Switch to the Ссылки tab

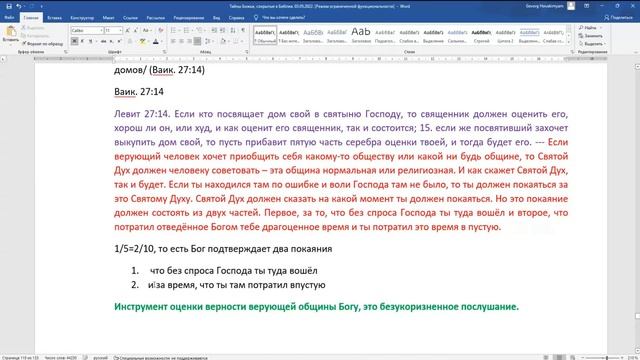[130, 18]
